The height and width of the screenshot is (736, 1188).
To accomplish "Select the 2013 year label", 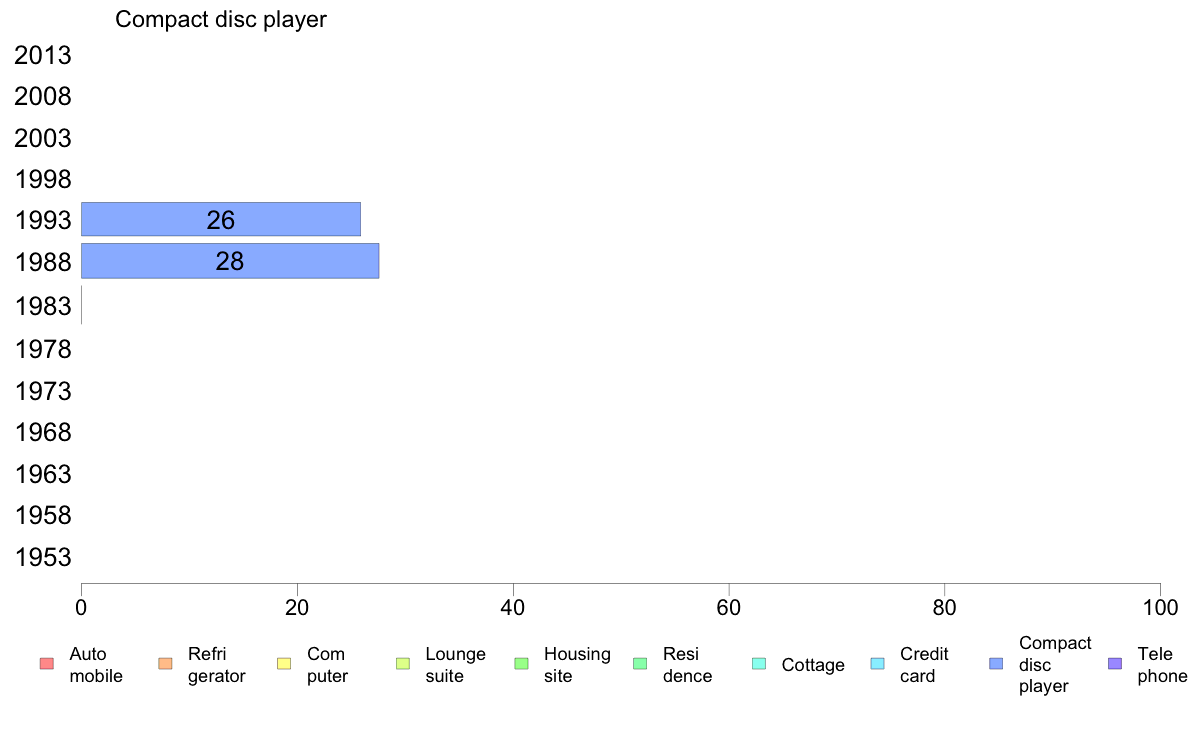I will point(43,55).
